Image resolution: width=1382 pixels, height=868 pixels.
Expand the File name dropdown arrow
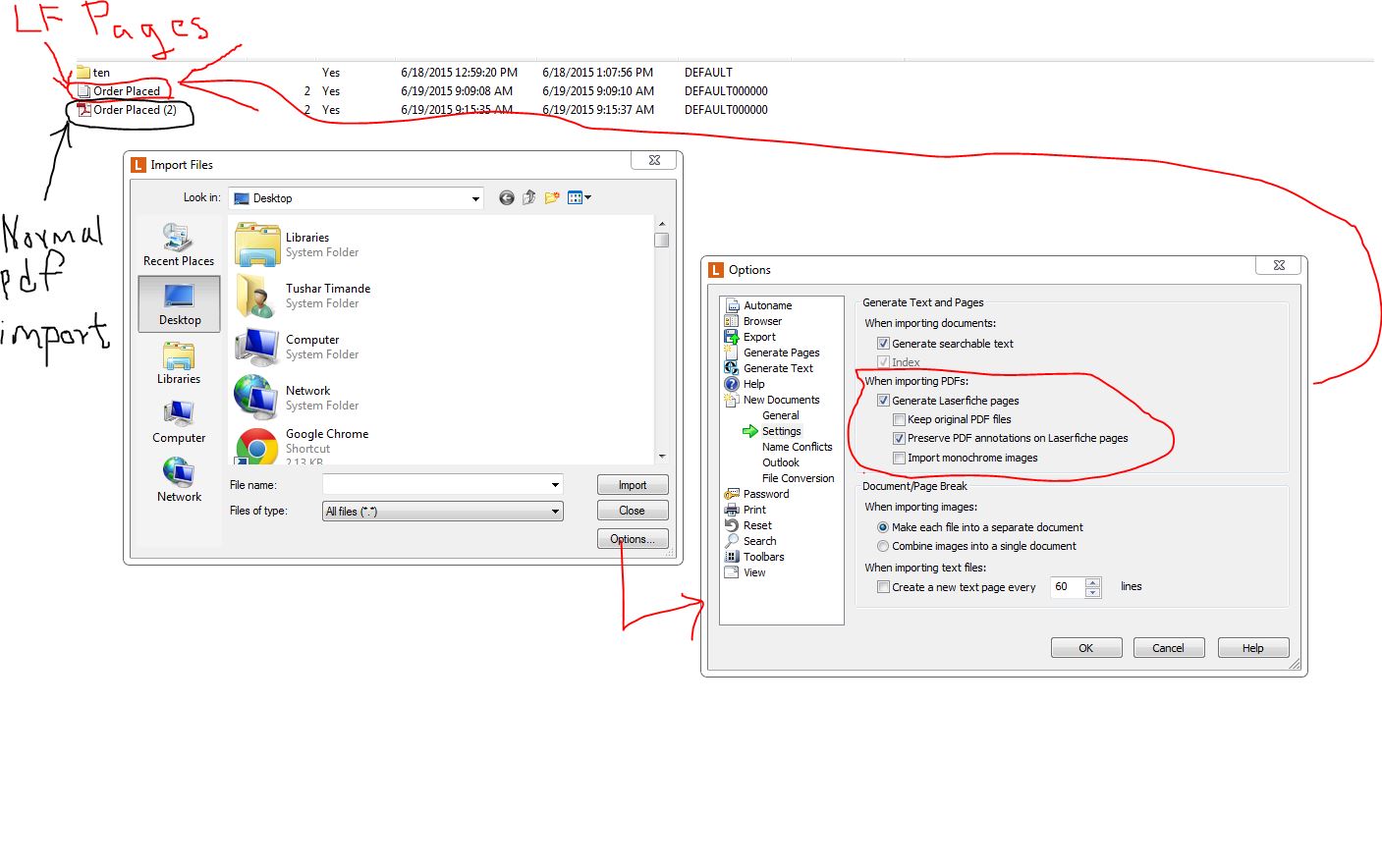tap(555, 485)
